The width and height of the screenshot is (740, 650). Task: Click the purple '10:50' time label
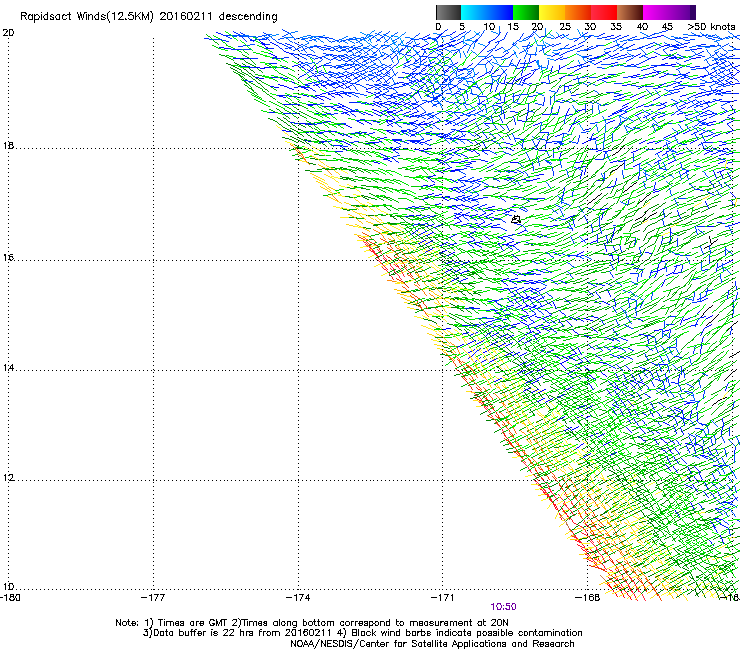[503, 607]
